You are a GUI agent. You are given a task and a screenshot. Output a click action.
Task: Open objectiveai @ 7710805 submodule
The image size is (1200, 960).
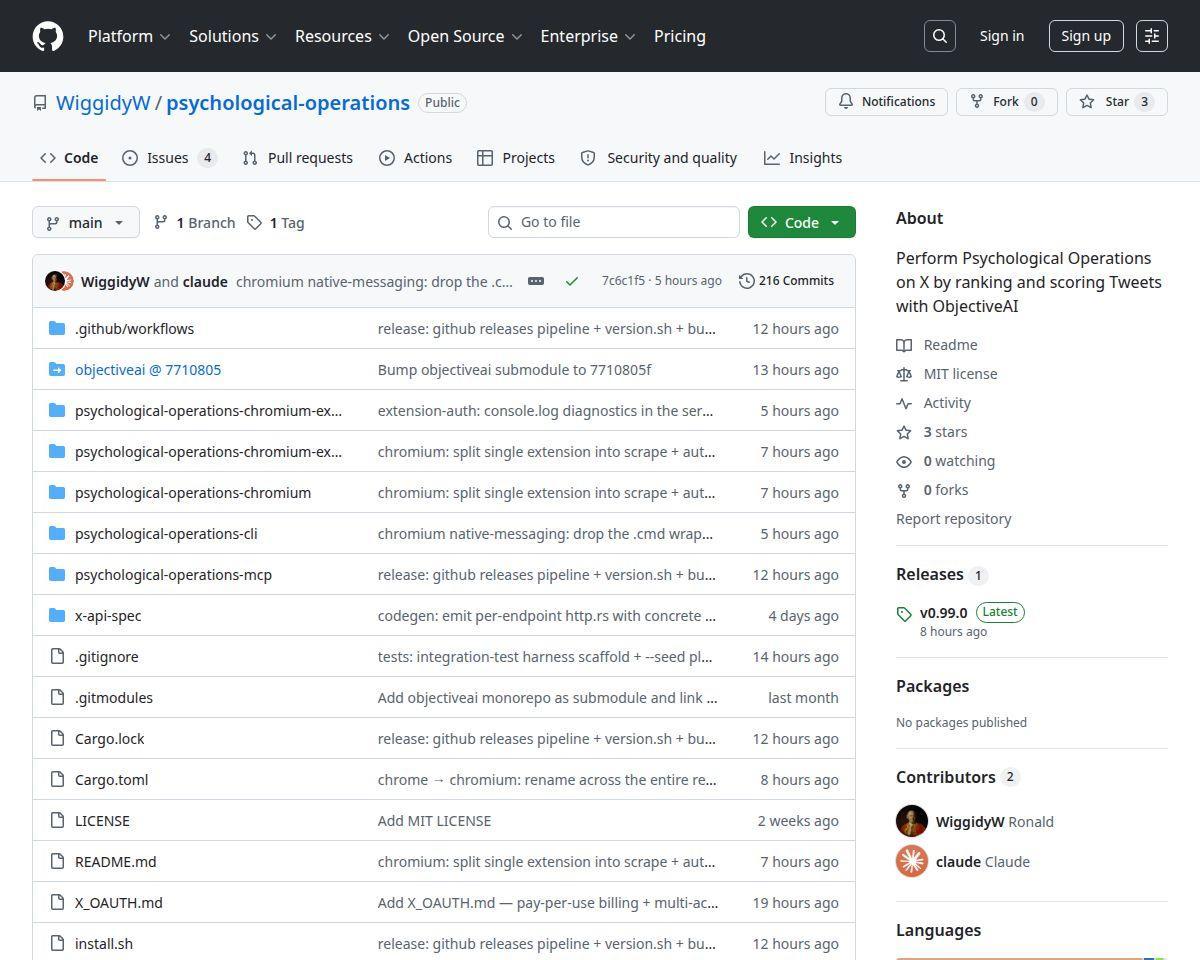(x=148, y=370)
